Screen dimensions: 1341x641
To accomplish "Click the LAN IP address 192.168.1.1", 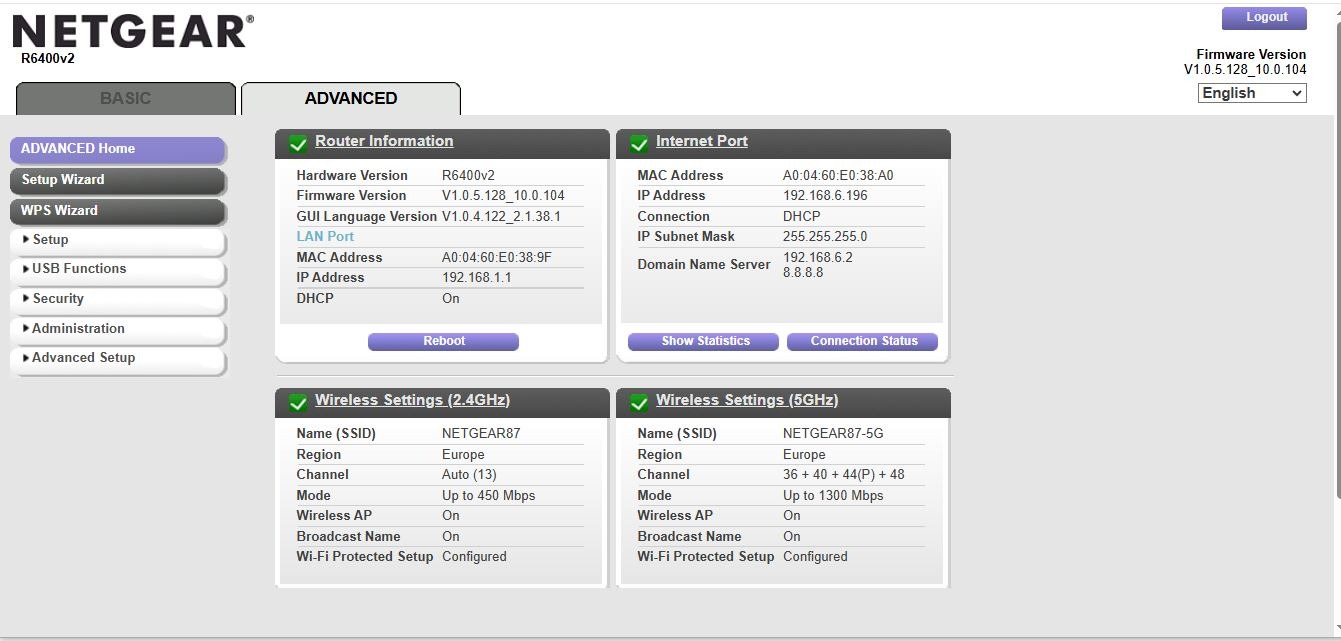I will pos(476,278).
